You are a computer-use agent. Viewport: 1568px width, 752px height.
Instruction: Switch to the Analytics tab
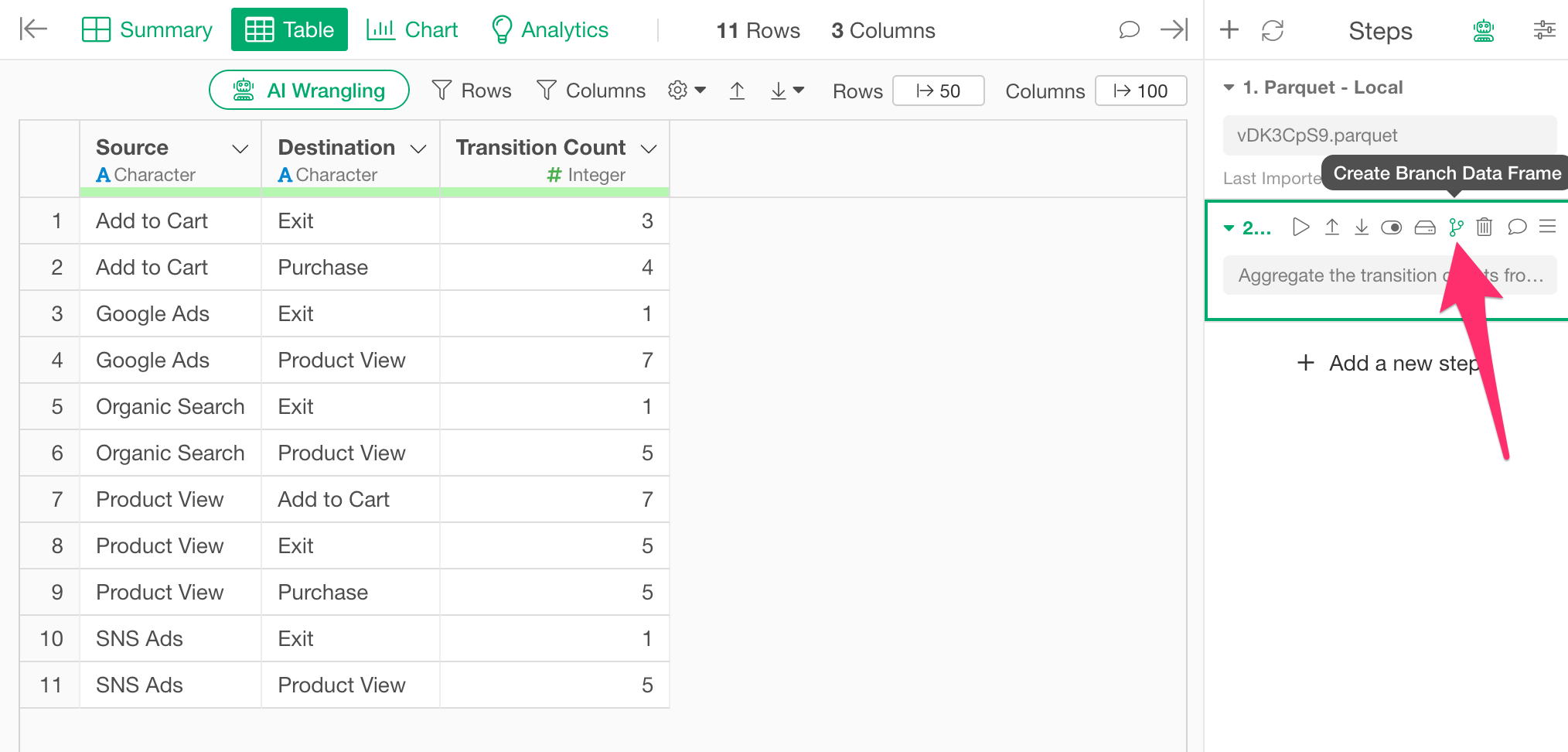click(550, 30)
